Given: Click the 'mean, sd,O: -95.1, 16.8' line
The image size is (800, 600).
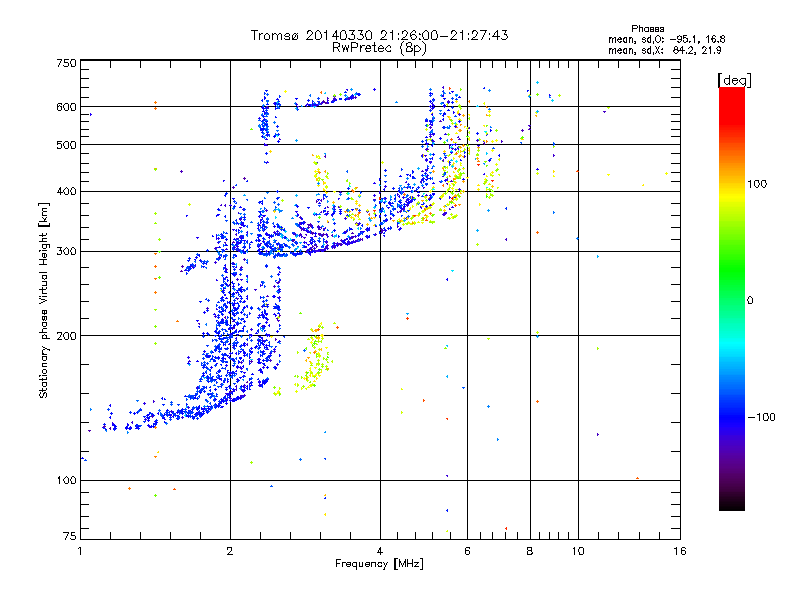Looking at the screenshot, I should [x=666, y=40].
